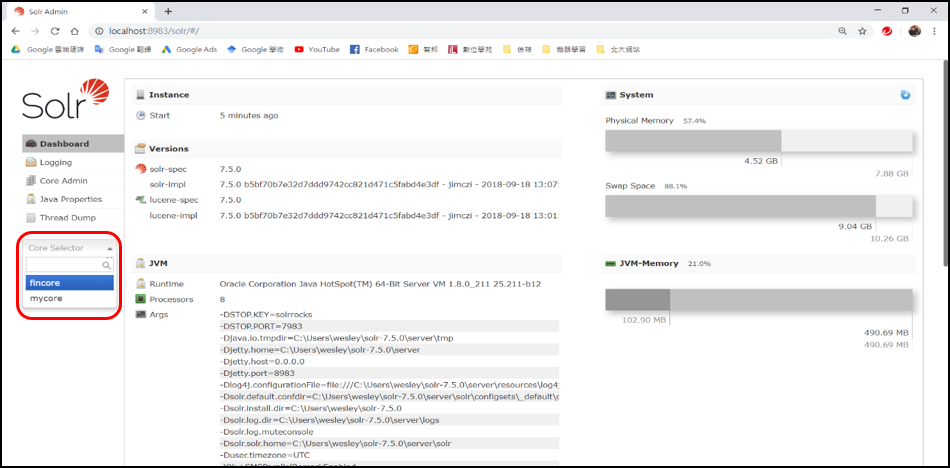This screenshot has height=468, width=950.
Task: Click the Core Selector dropdown
Action: point(70,248)
